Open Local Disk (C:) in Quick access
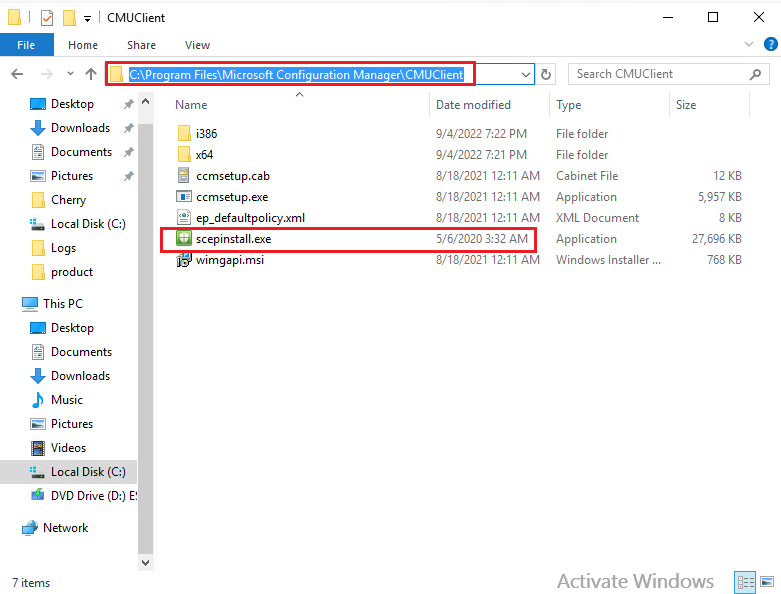 coord(88,224)
